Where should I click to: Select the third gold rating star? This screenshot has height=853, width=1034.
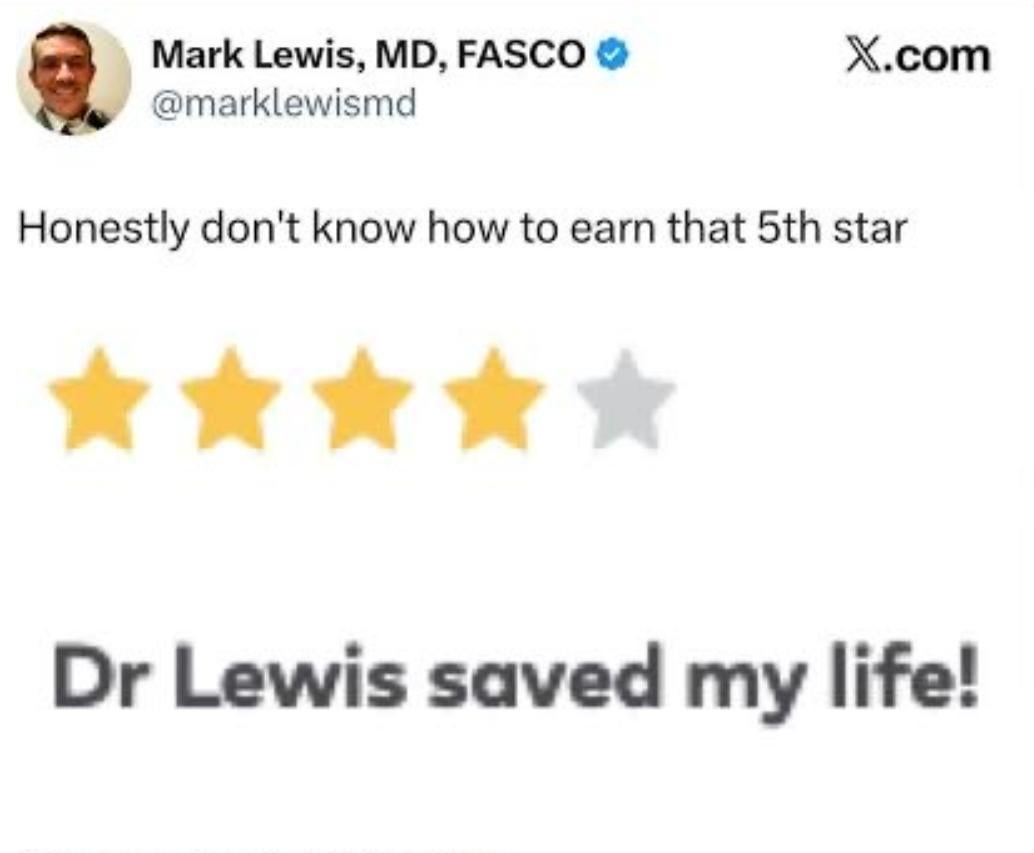tap(361, 399)
